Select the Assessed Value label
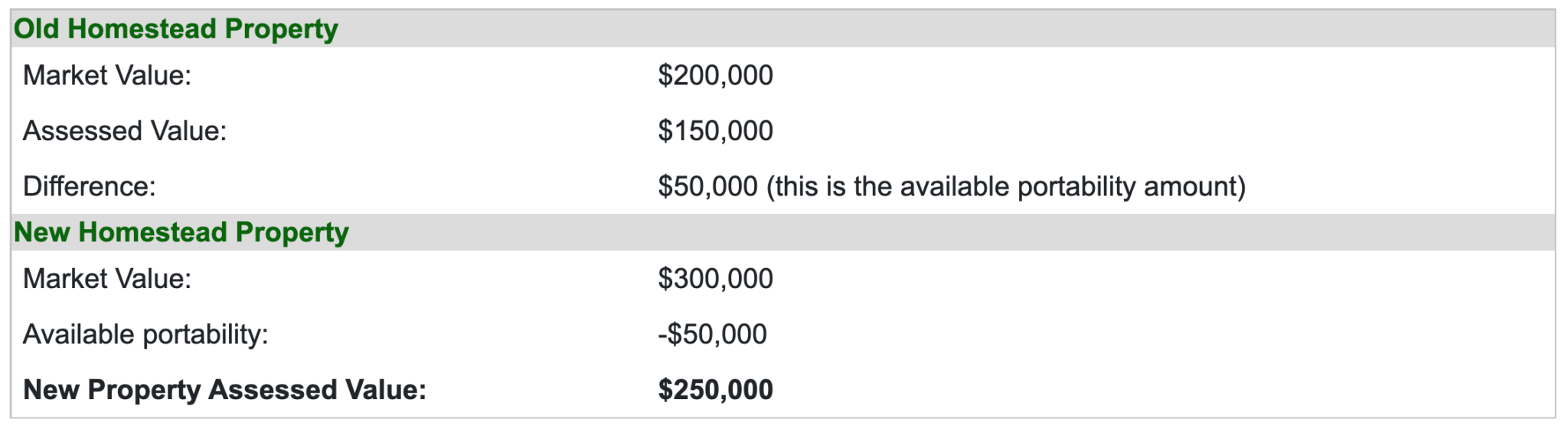1568x429 pixels. pos(125,131)
